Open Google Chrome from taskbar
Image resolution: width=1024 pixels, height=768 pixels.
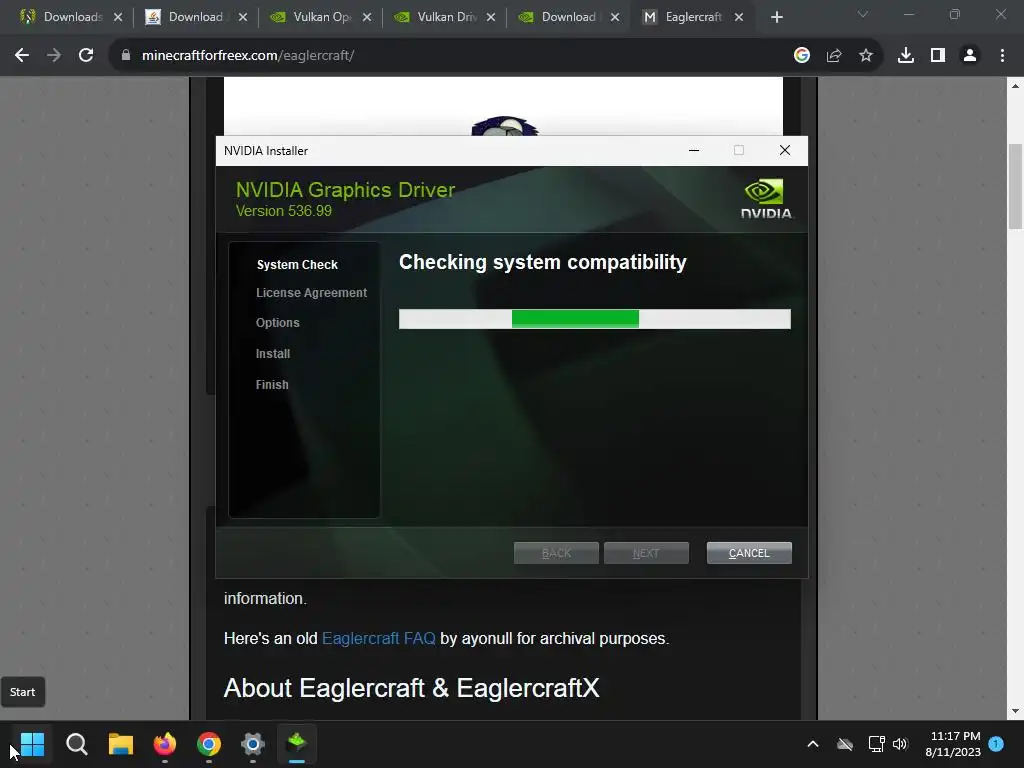[x=209, y=744]
